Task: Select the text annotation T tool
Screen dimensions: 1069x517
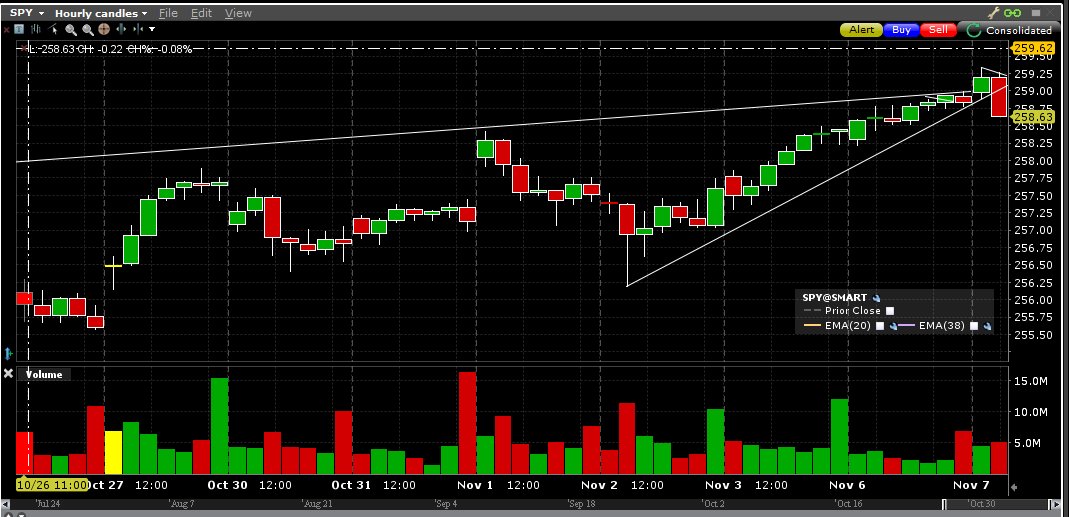Action: 19,29
